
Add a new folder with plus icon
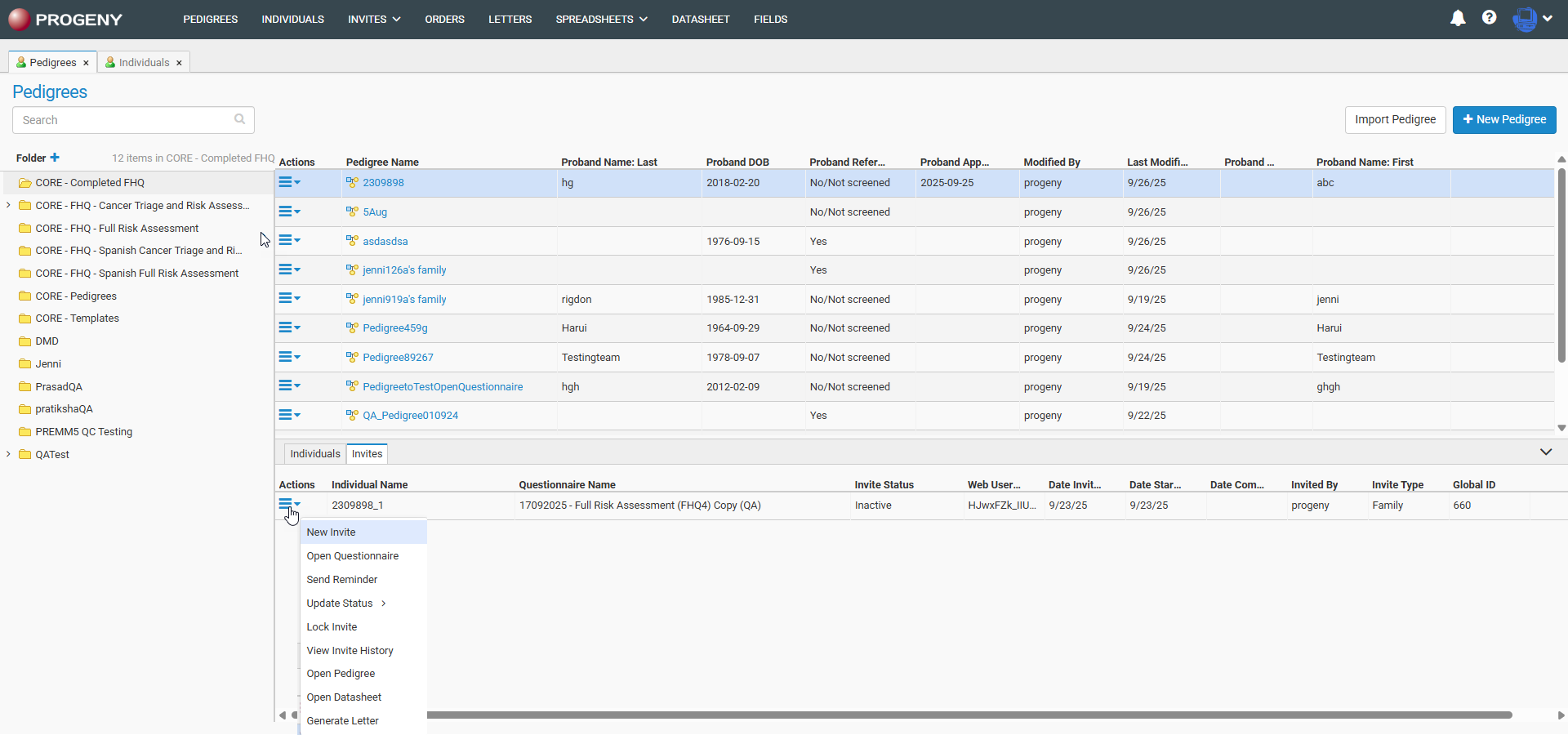click(x=55, y=158)
